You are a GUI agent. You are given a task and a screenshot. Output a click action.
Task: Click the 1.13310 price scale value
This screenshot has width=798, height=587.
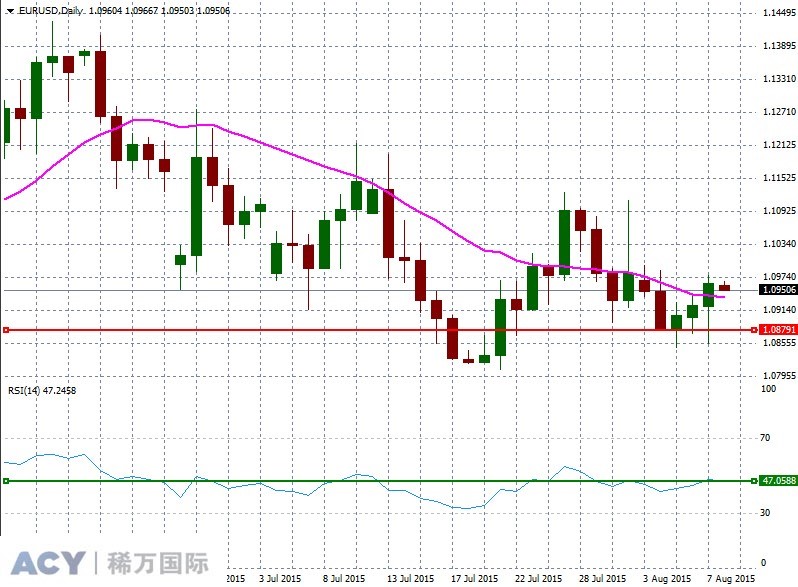[x=779, y=79]
